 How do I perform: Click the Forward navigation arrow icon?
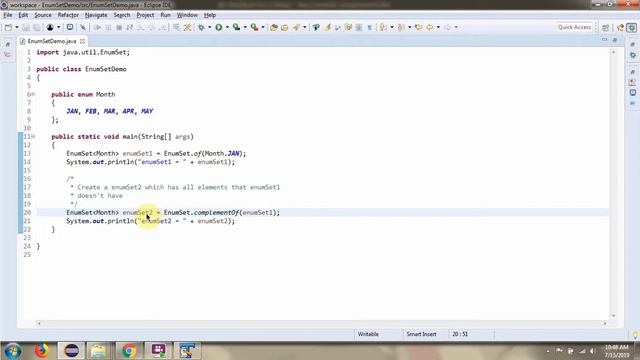pos(448,27)
